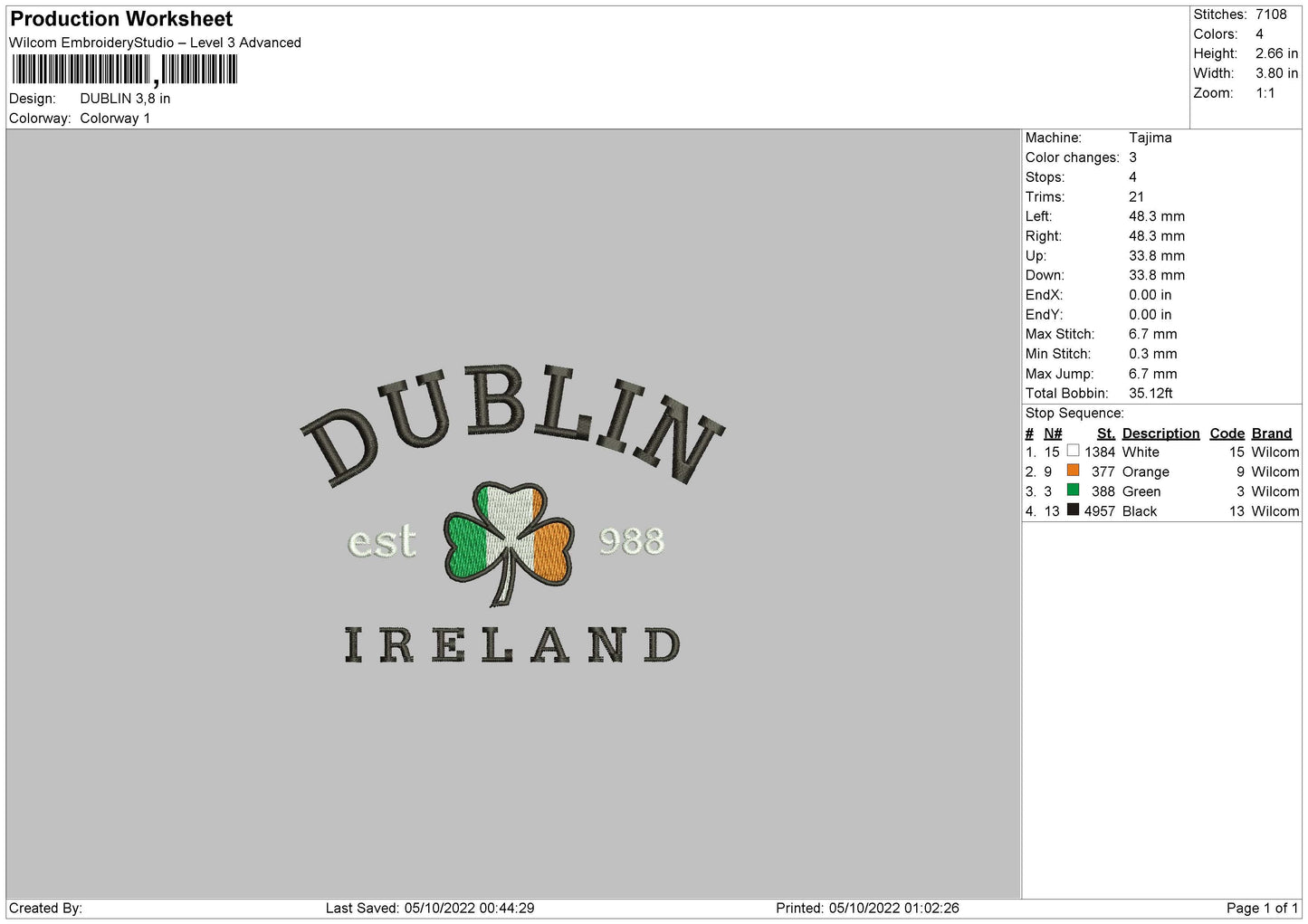Click the embroidered 'est' text
This screenshot has width=1308, height=924.
pyautogui.click(x=383, y=541)
